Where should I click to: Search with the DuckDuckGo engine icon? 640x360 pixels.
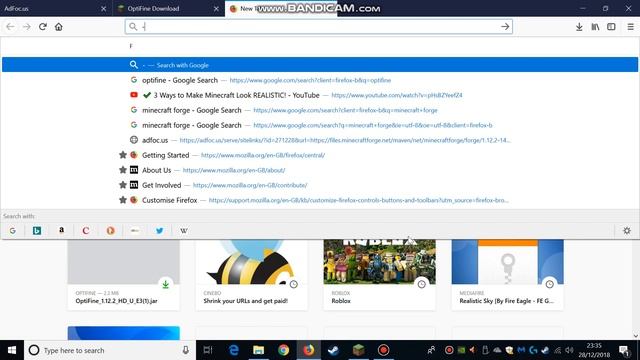pyautogui.click(x=110, y=231)
